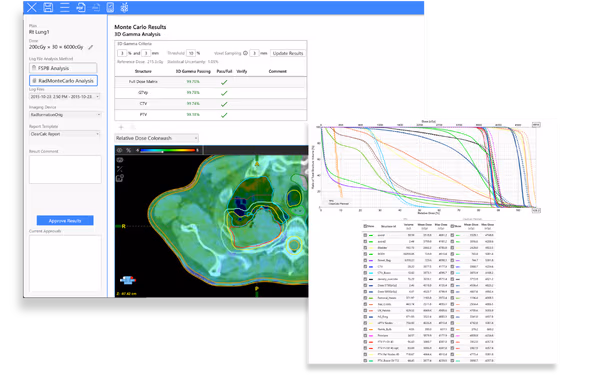Adjust the colorwash range slider
This screenshot has height=376, width=600.
[x=163, y=152]
